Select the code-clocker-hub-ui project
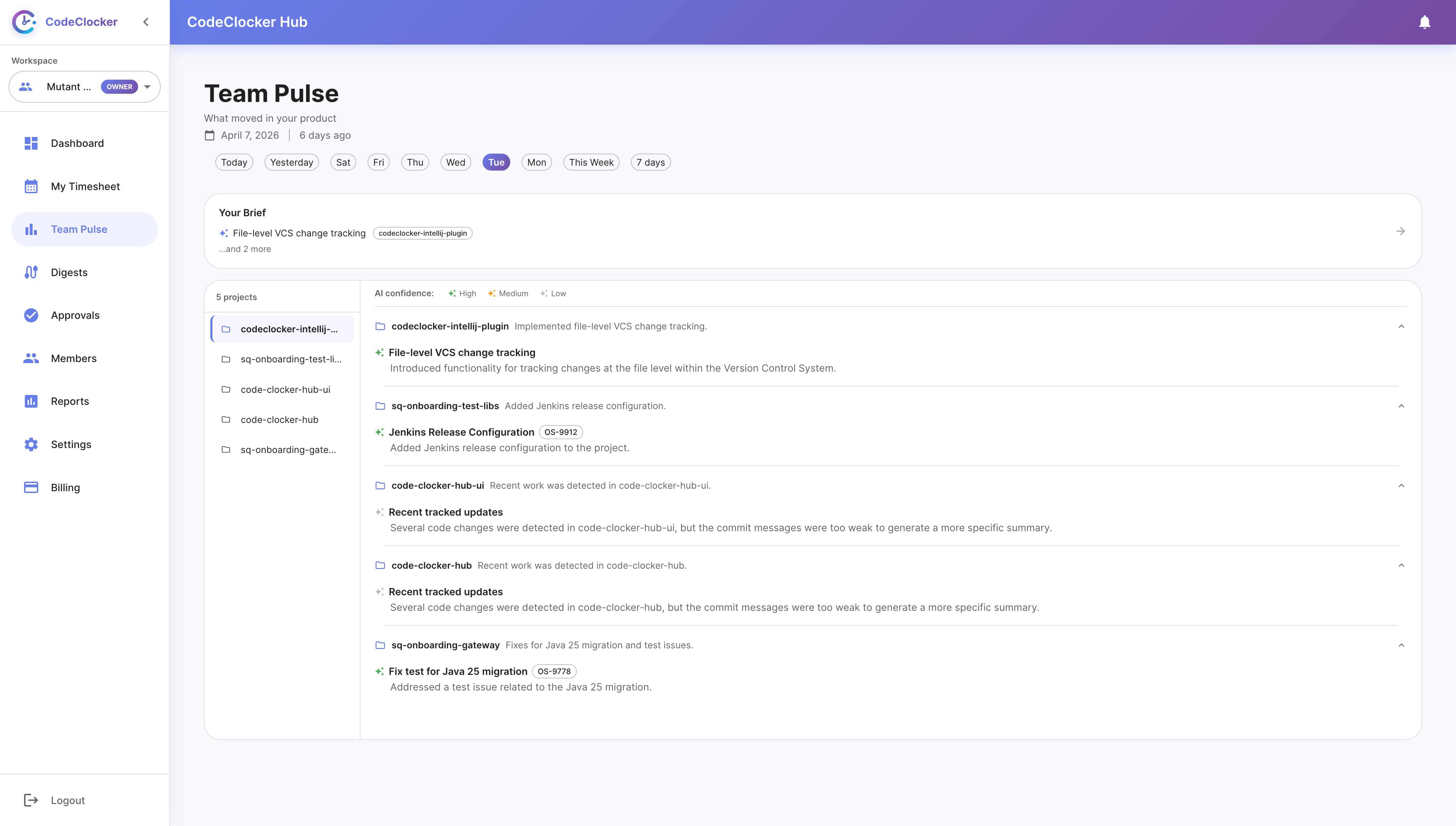 click(285, 389)
